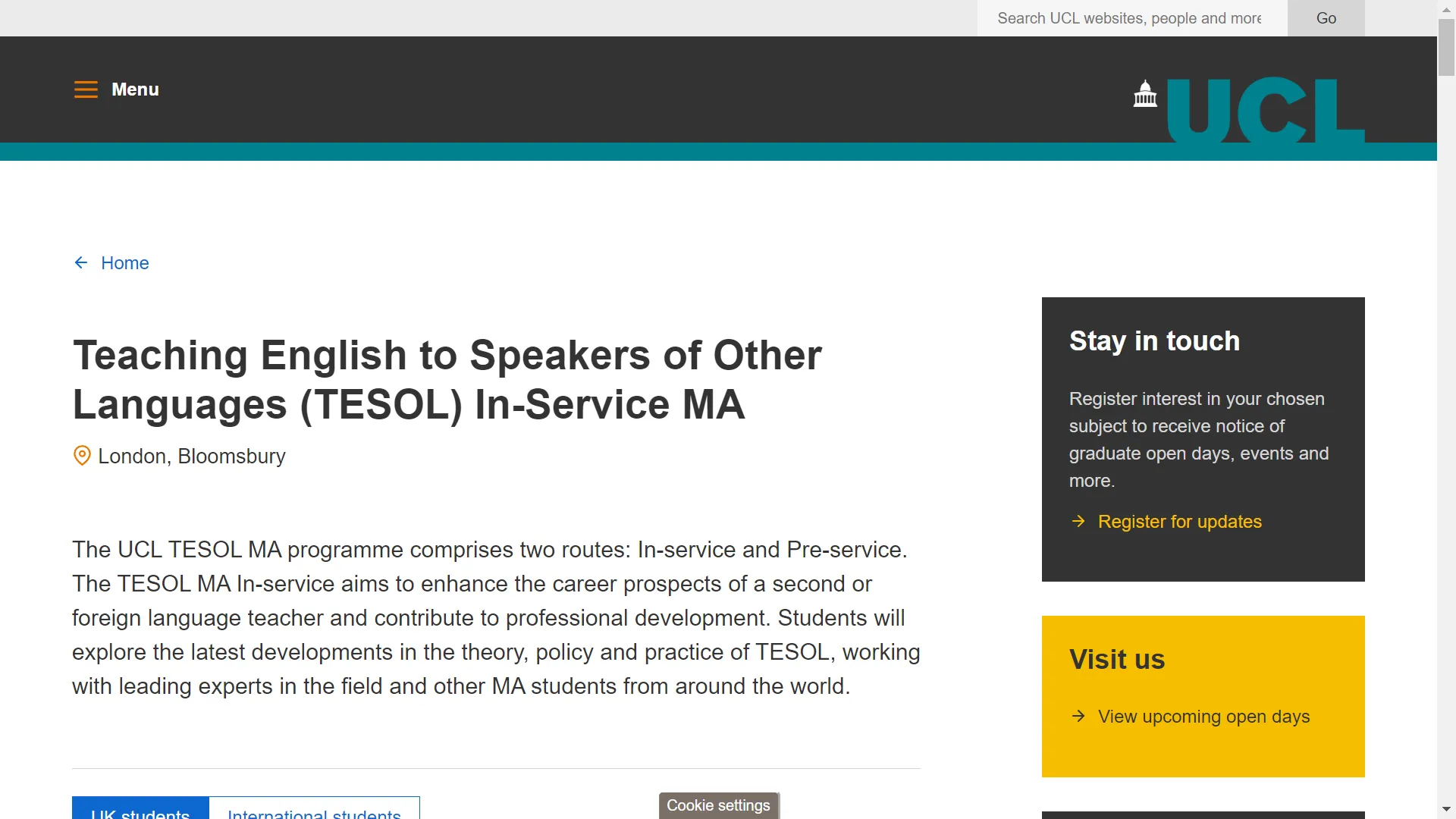Screen dimensions: 1456x819
Task: Click the scrollbar up arrow
Action: pos(1446,9)
